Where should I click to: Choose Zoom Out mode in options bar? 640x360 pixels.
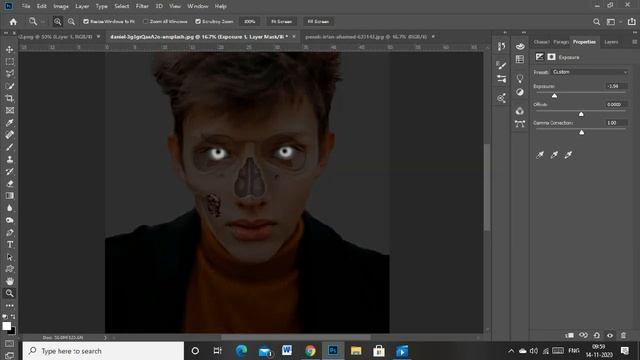pyautogui.click(x=71, y=22)
